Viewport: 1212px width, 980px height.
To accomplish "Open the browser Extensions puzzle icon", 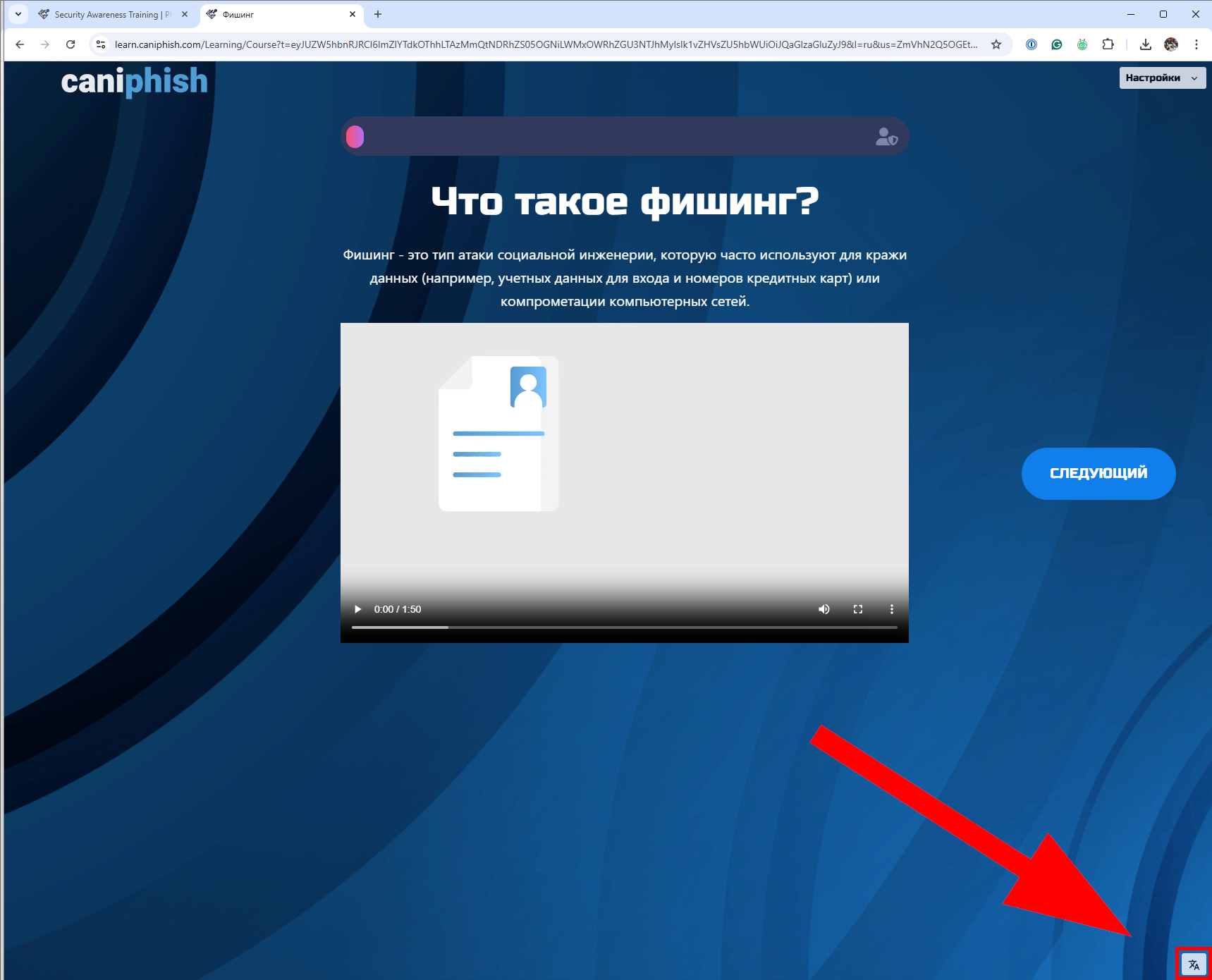I will point(1108,44).
